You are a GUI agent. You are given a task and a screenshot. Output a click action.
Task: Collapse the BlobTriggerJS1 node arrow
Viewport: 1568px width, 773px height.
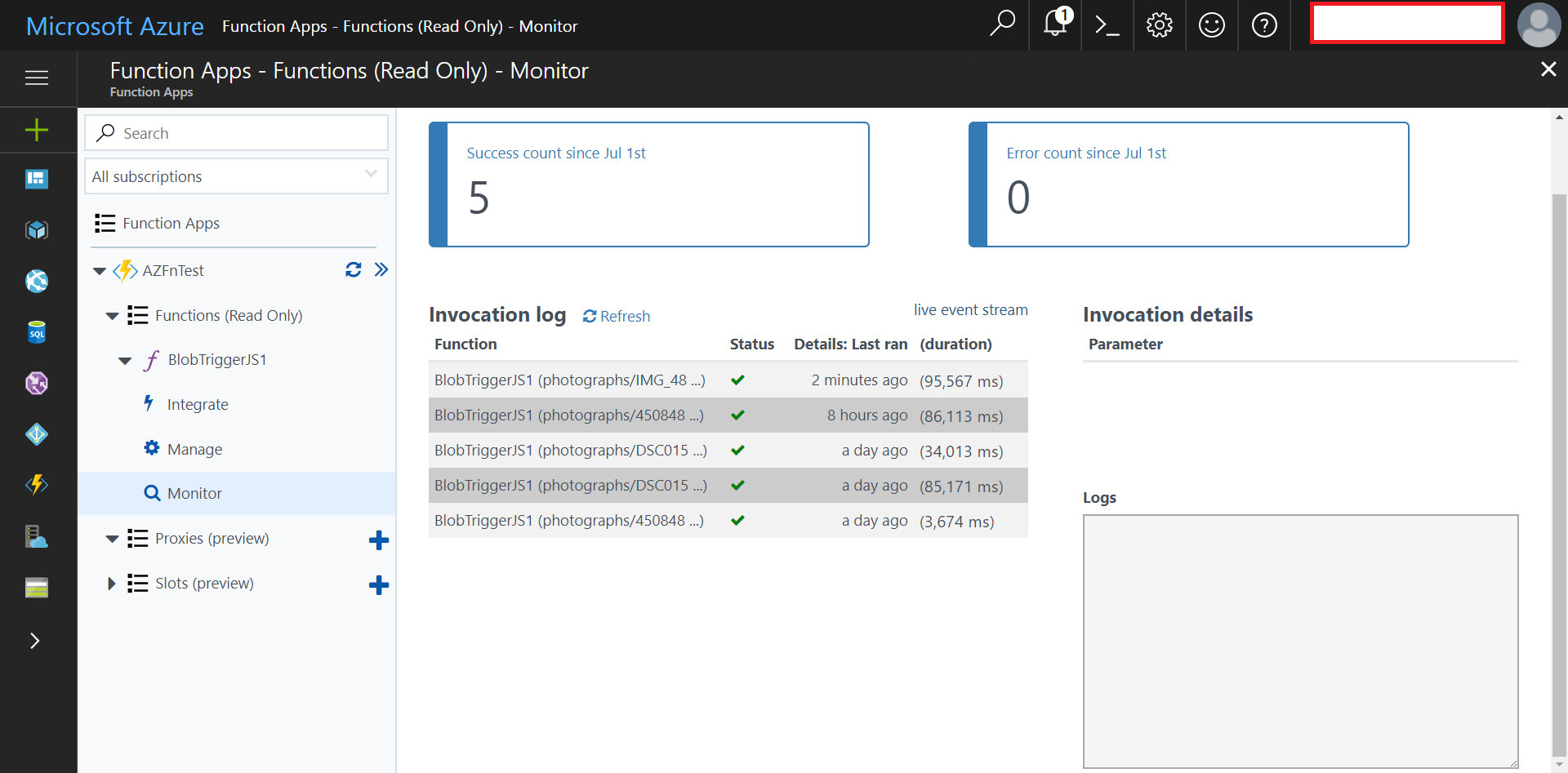(x=125, y=361)
